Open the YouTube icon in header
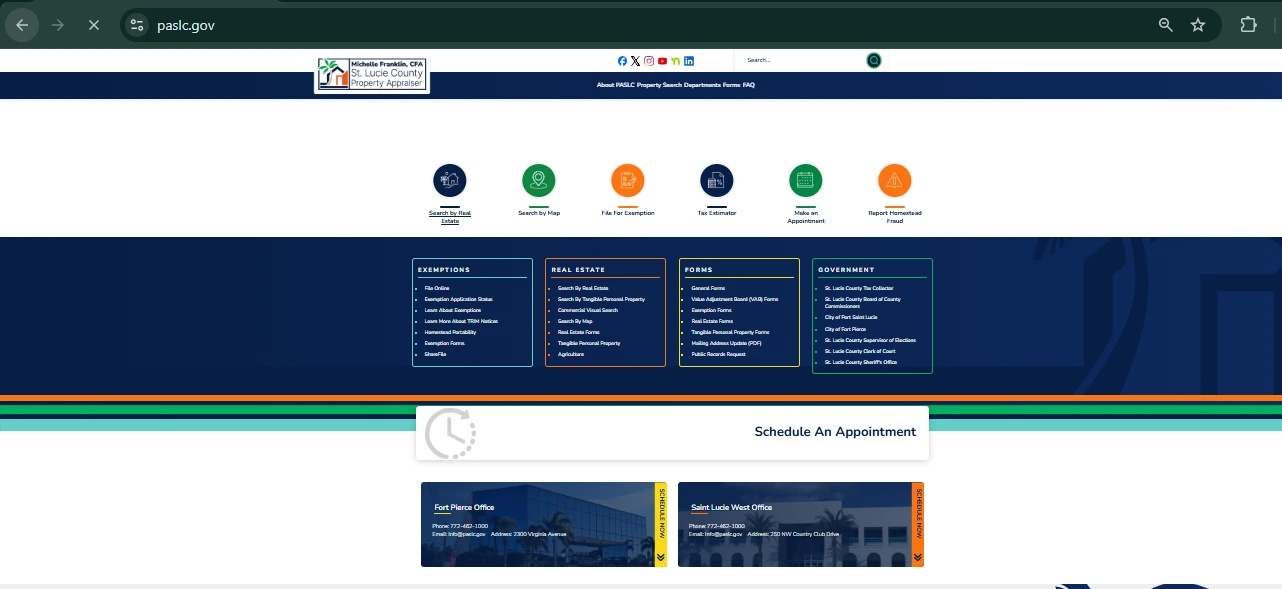The image size is (1282, 589). [662, 61]
